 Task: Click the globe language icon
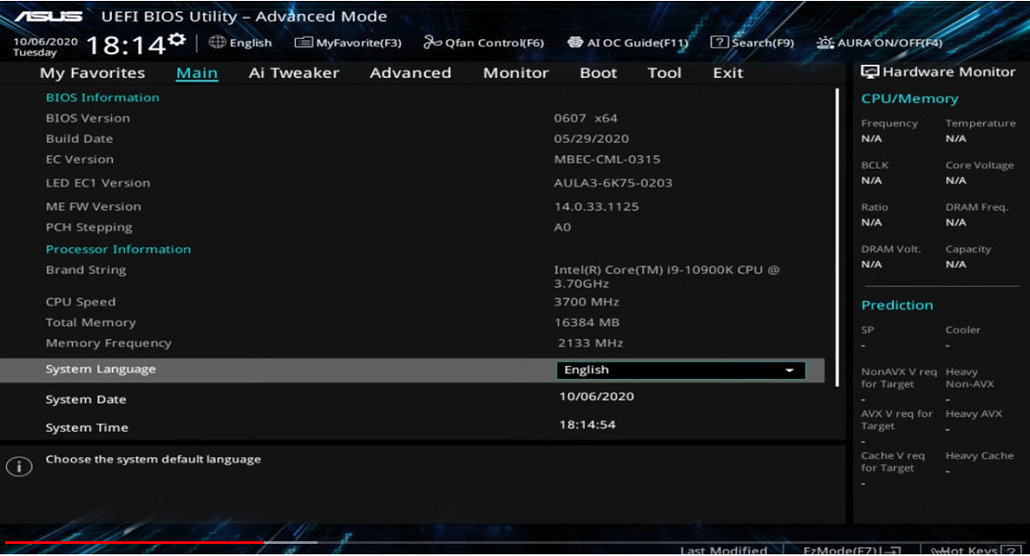(217, 42)
